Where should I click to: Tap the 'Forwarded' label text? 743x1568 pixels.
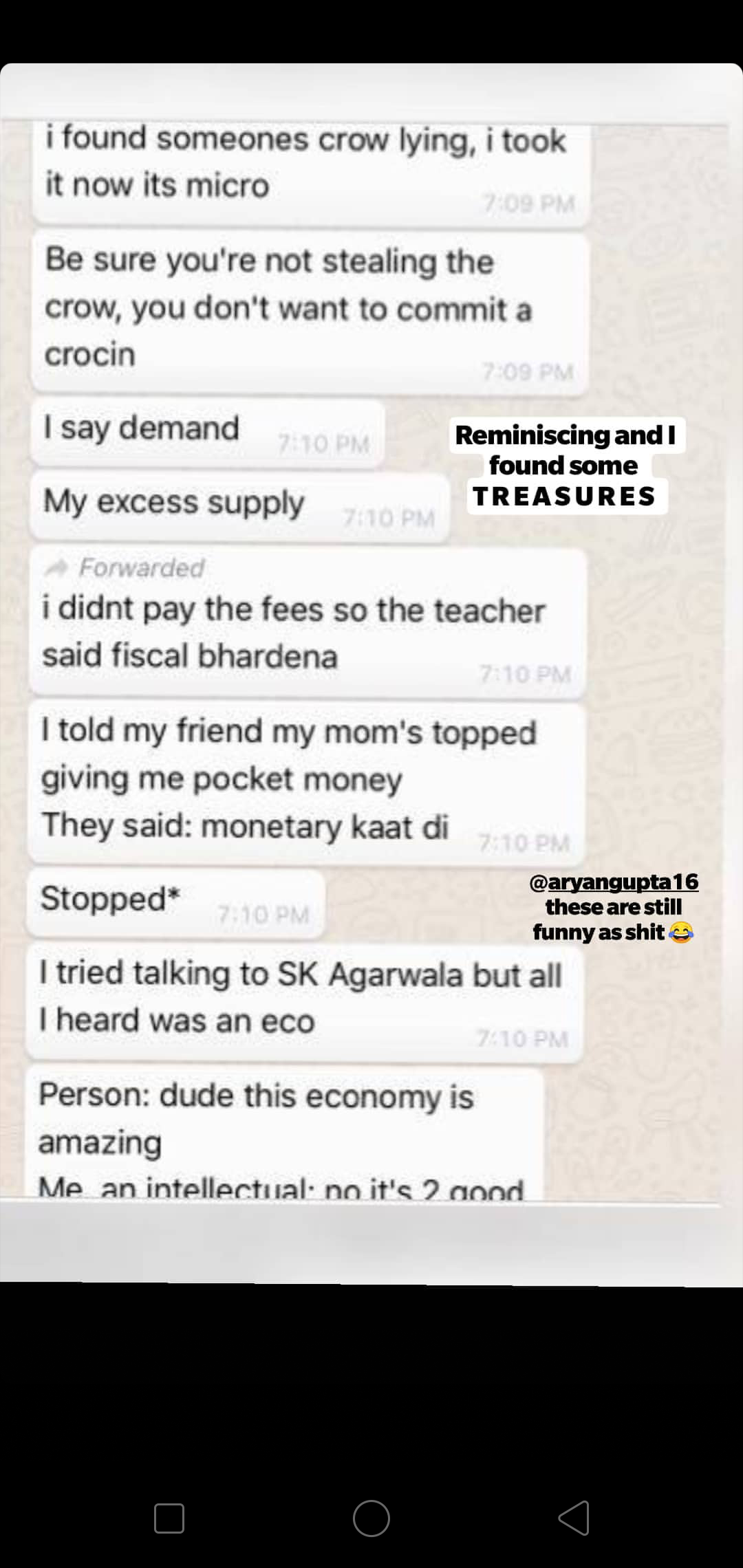pos(142,567)
